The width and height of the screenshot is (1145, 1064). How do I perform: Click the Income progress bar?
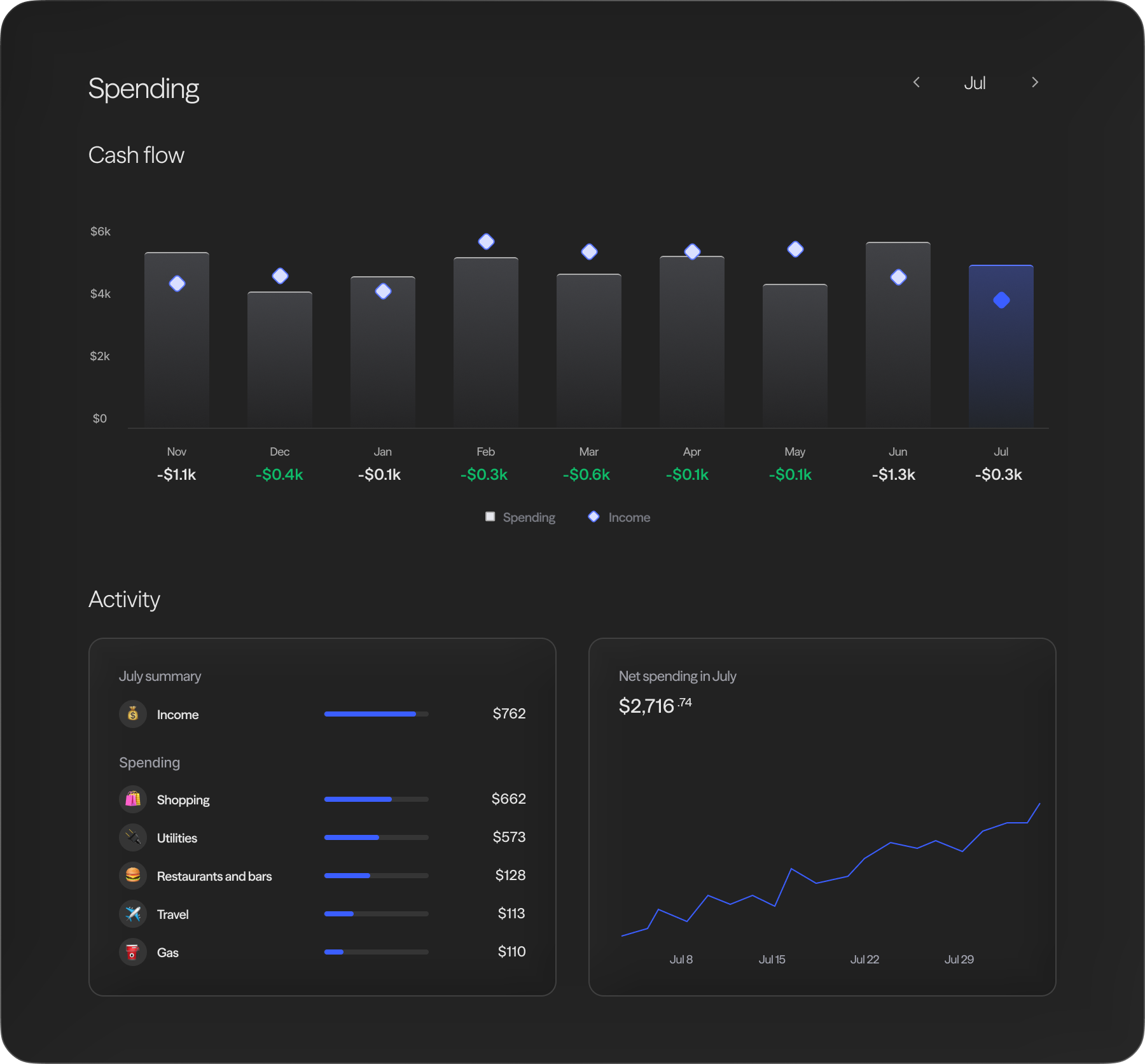tap(376, 714)
